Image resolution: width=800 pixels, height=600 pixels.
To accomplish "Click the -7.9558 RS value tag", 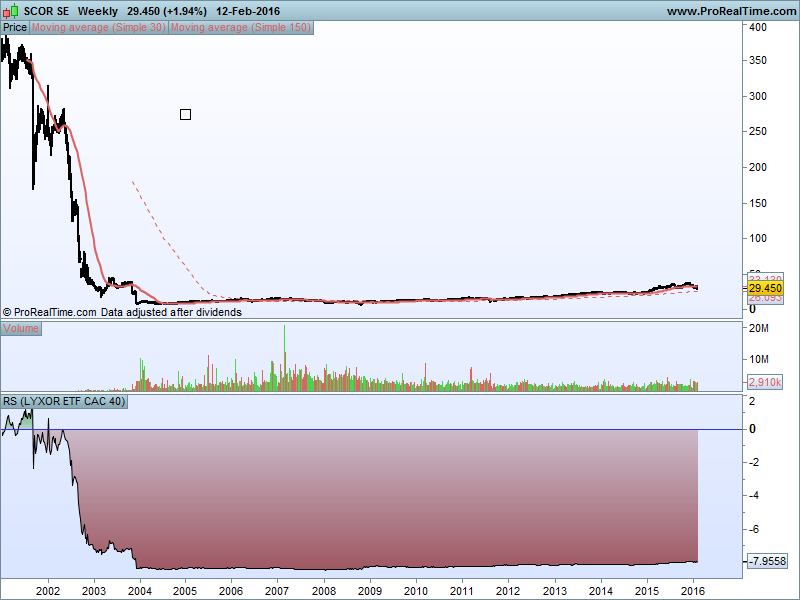I will (x=767, y=561).
